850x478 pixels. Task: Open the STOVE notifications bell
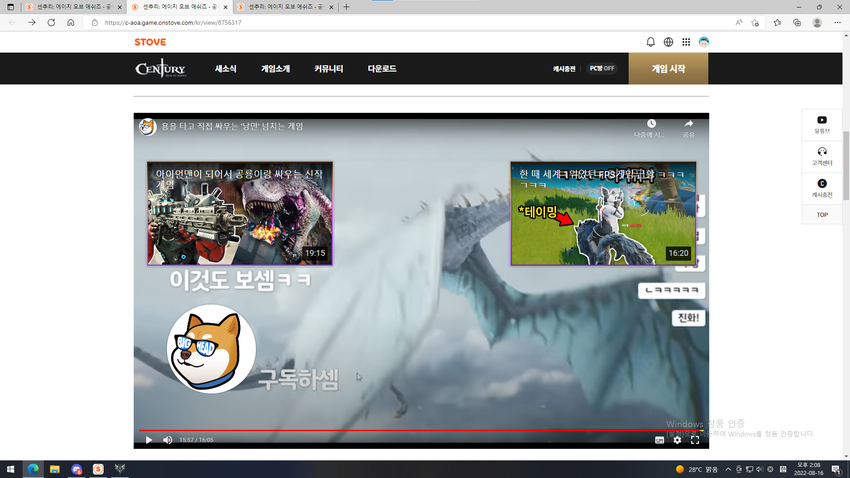click(x=651, y=42)
